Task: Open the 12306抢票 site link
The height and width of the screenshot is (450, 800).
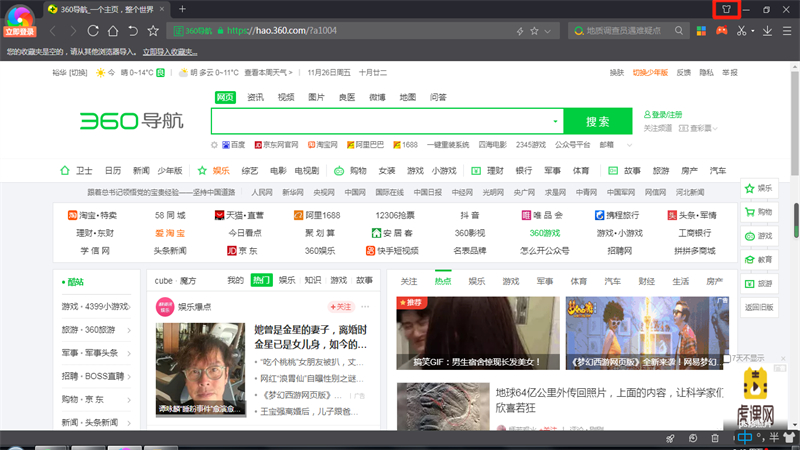Action: 395,215
